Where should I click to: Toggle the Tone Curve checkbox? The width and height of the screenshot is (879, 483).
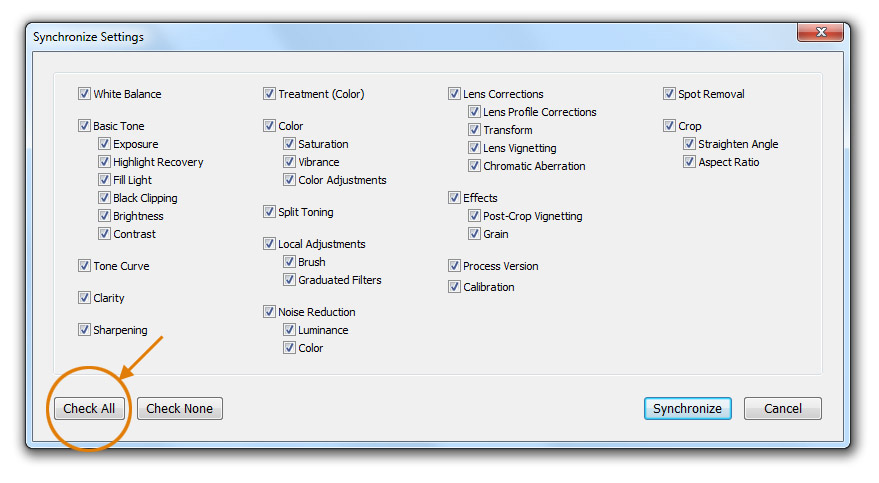[84, 266]
